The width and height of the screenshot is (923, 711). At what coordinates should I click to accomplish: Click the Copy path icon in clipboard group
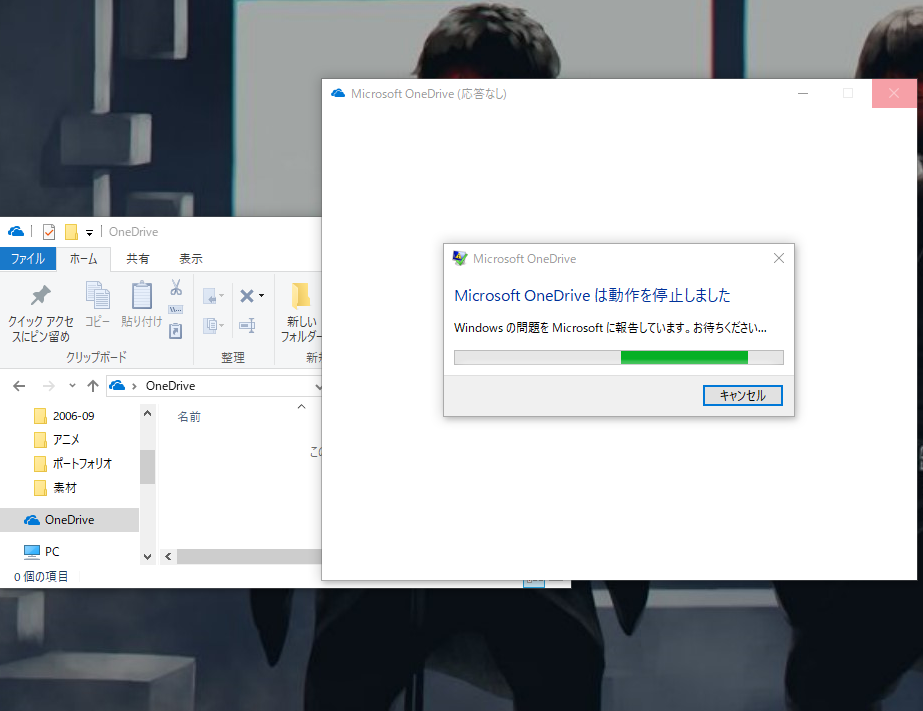tap(175, 310)
